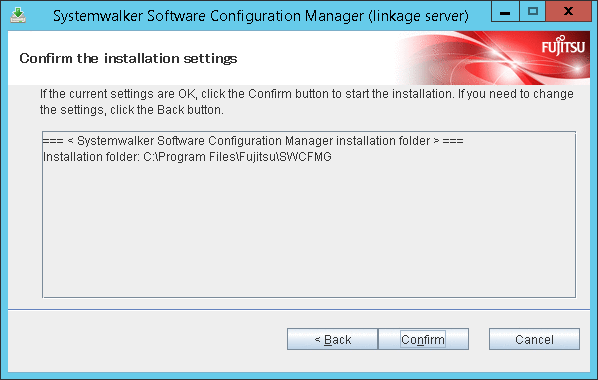Viewport: 598px width, 380px height.
Task: Click the word 'Systemwalker' in the title bar
Action: click(x=98, y=16)
